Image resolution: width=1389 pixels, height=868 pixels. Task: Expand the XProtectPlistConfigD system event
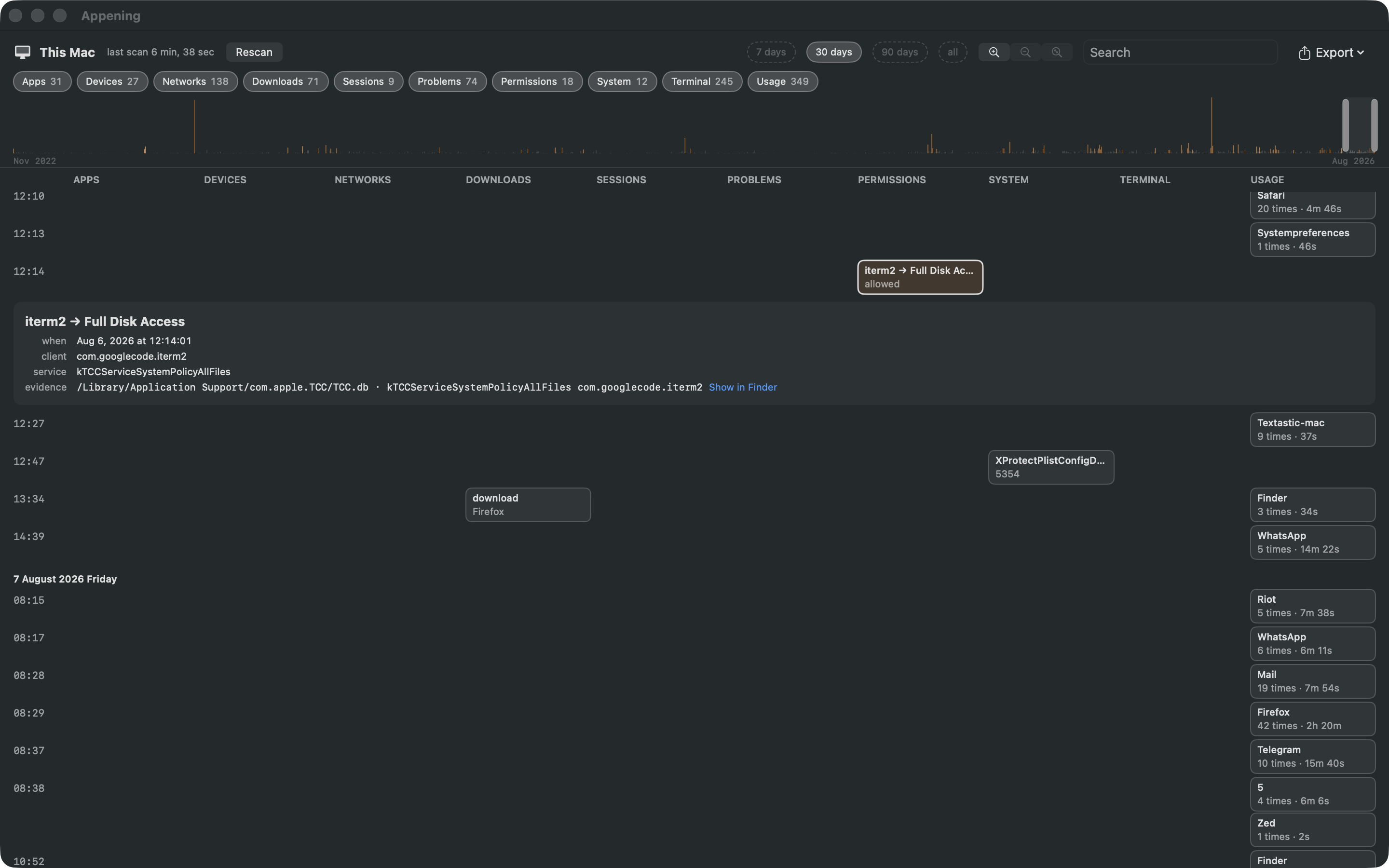[x=1051, y=467]
